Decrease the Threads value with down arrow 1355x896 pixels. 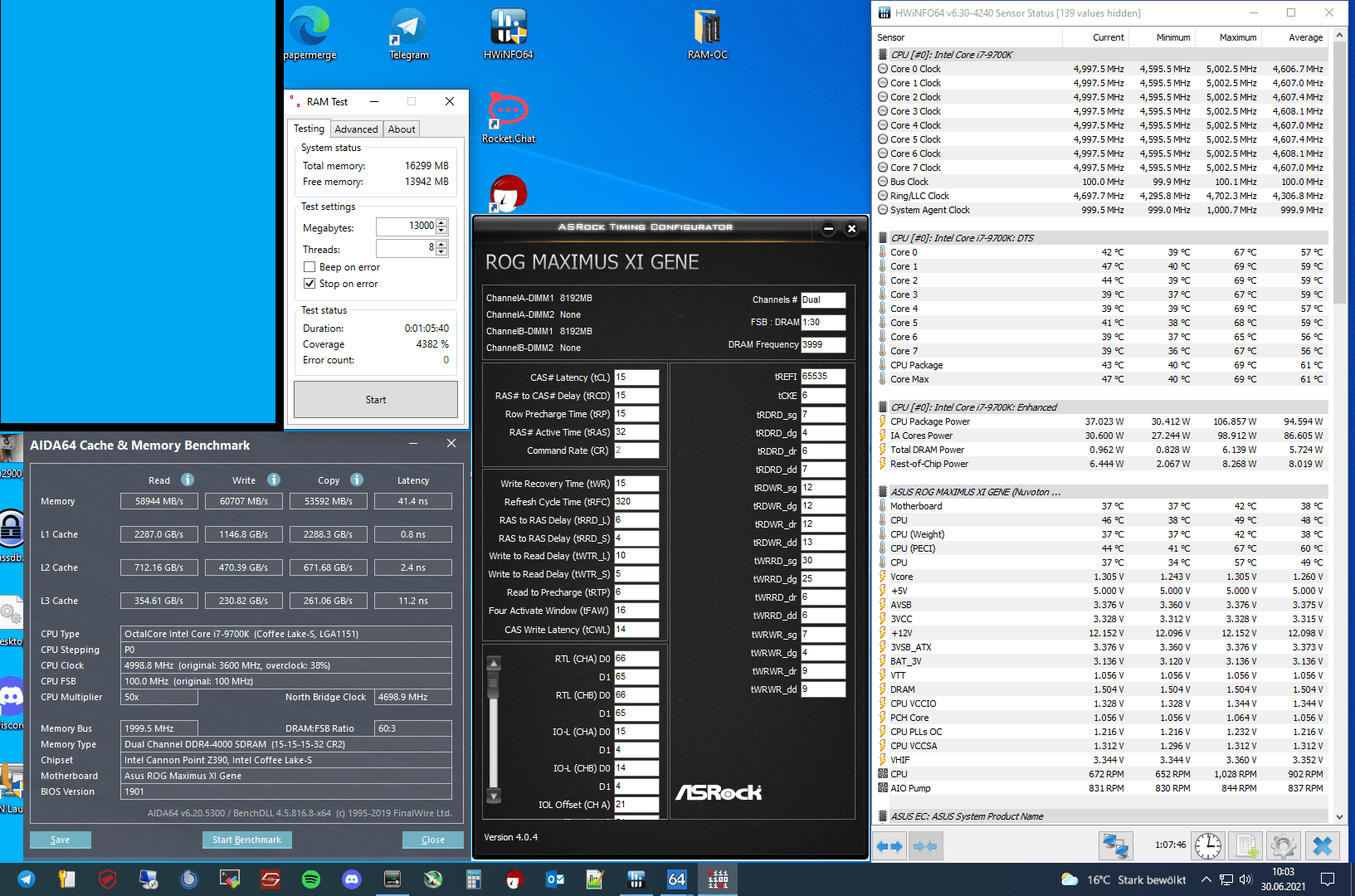tap(441, 252)
